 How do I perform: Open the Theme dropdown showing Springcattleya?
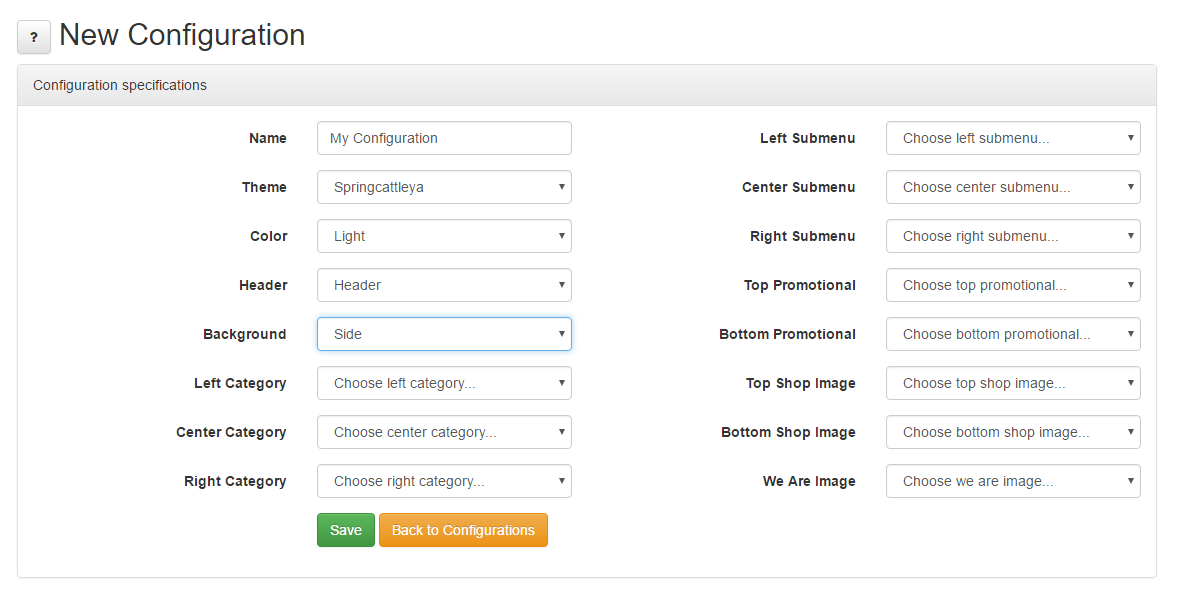tap(444, 187)
